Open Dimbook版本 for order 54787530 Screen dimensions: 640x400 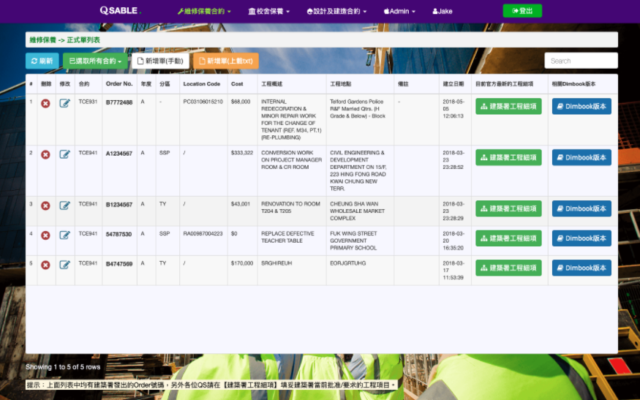coord(582,238)
